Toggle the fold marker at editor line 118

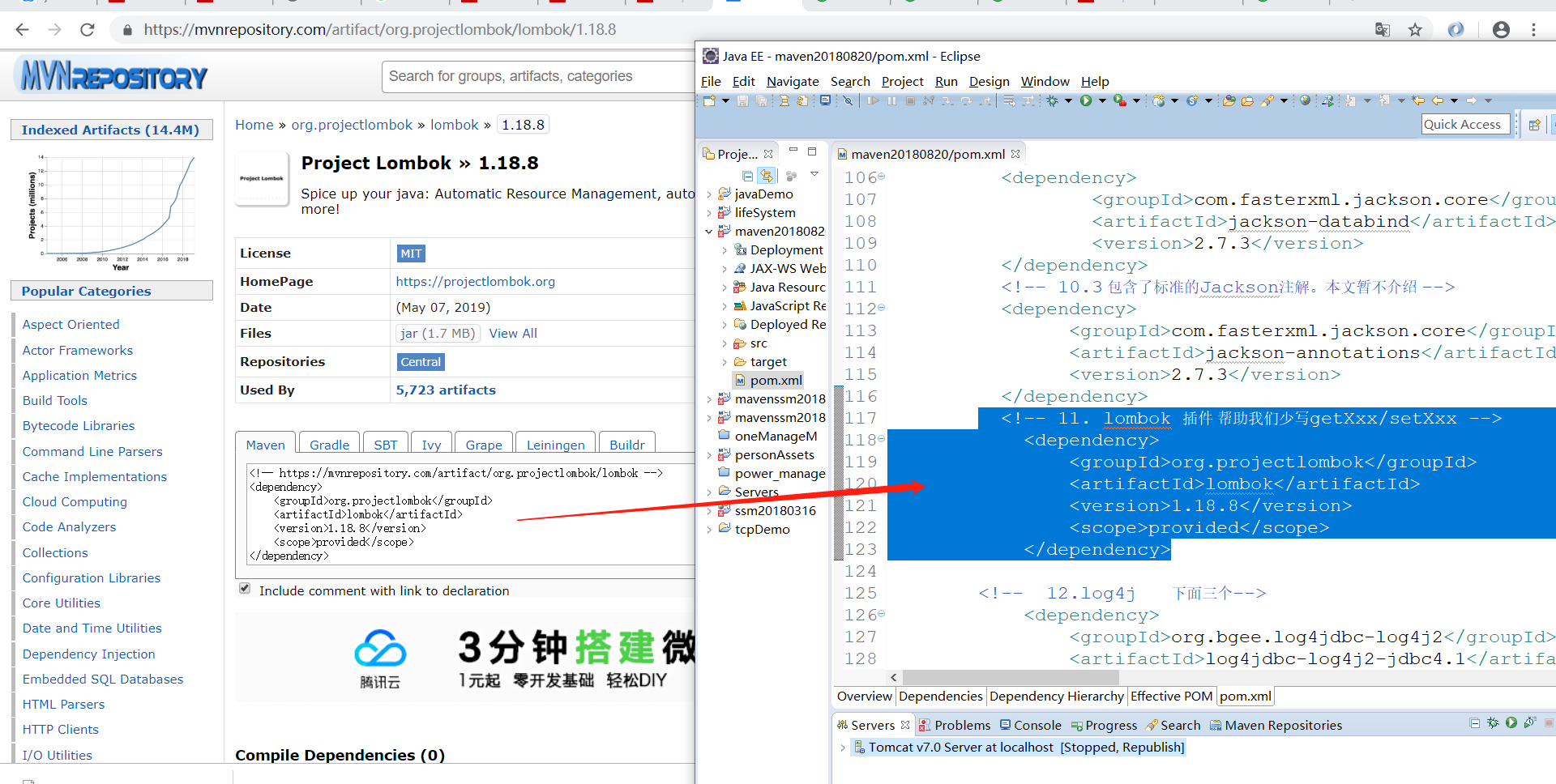882,439
